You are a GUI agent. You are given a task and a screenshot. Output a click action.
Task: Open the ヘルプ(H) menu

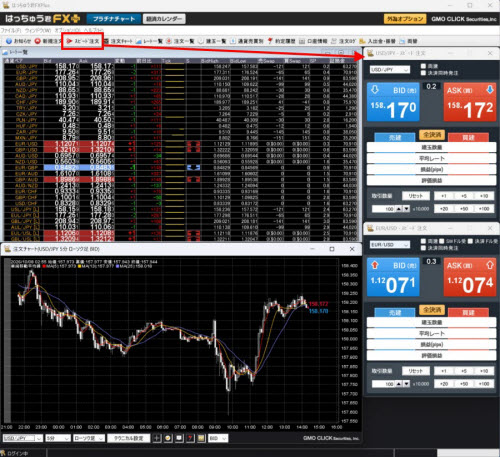tap(94, 30)
